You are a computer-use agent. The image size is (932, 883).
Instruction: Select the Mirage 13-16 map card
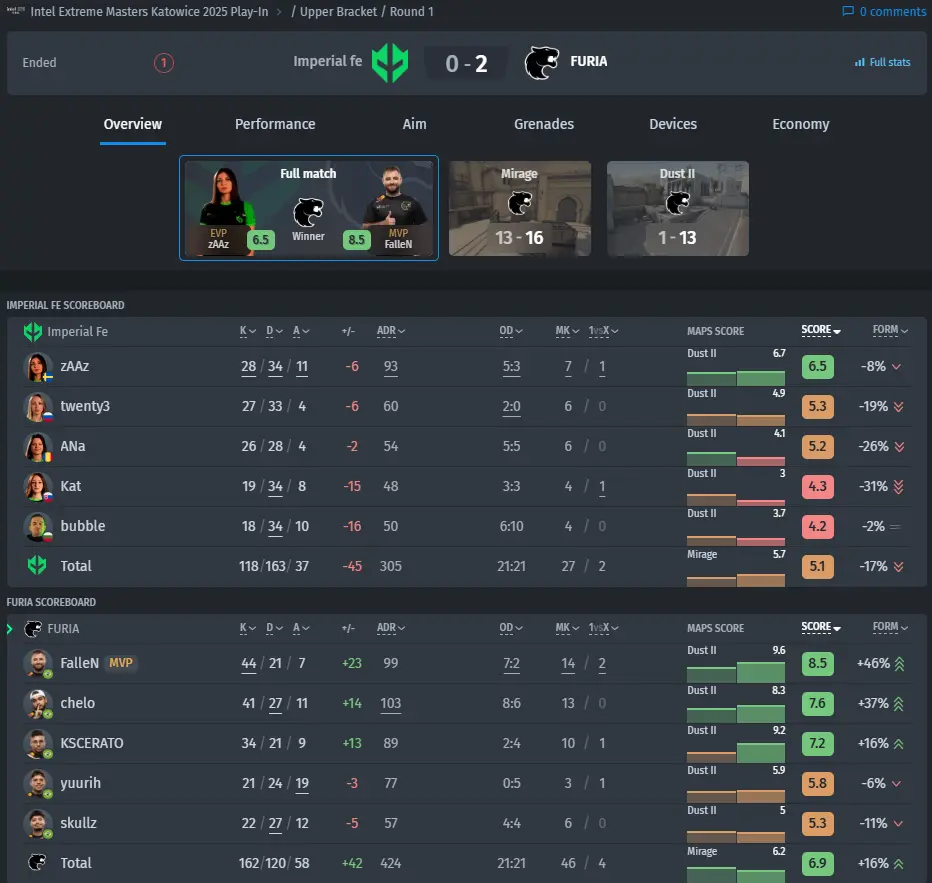click(519, 209)
